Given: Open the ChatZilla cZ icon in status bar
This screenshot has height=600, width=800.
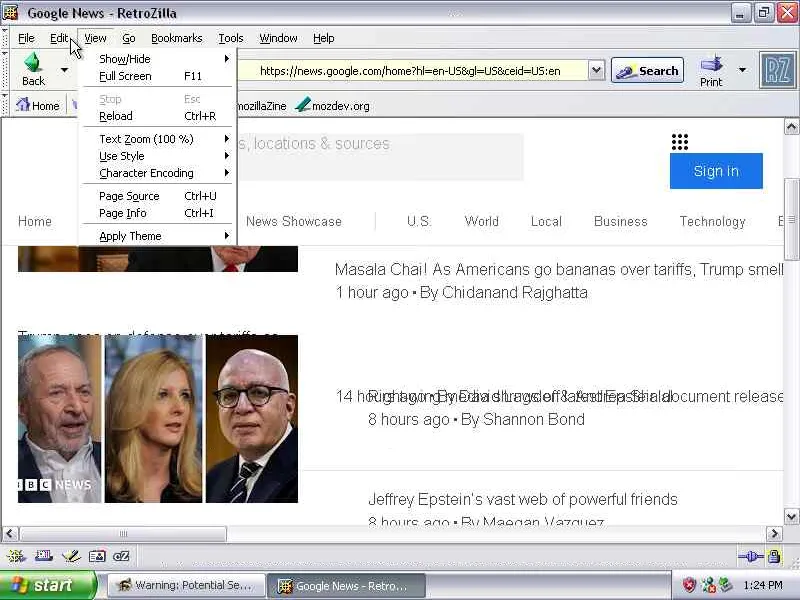Looking at the screenshot, I should click(x=121, y=556).
